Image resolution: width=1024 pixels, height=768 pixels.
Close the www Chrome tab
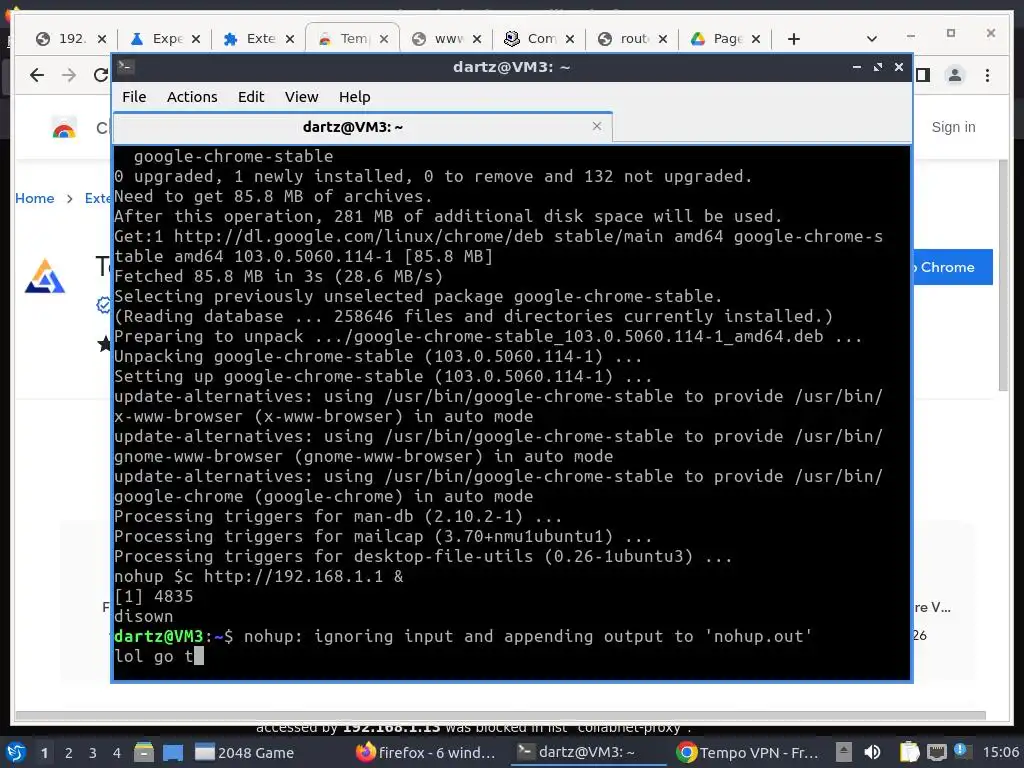pos(477,39)
